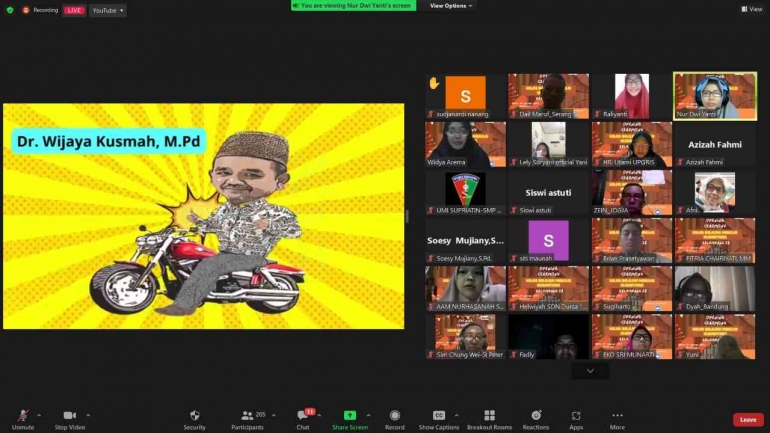Select the Afni video tile
Viewport: 770px width, 433px height.
tap(715, 192)
